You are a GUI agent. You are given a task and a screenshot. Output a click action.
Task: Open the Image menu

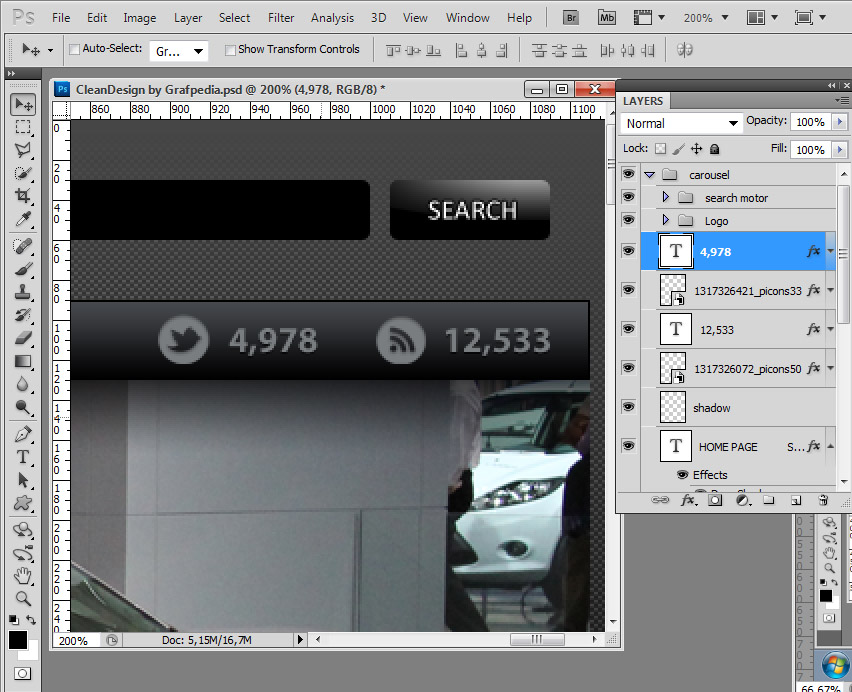click(x=140, y=18)
